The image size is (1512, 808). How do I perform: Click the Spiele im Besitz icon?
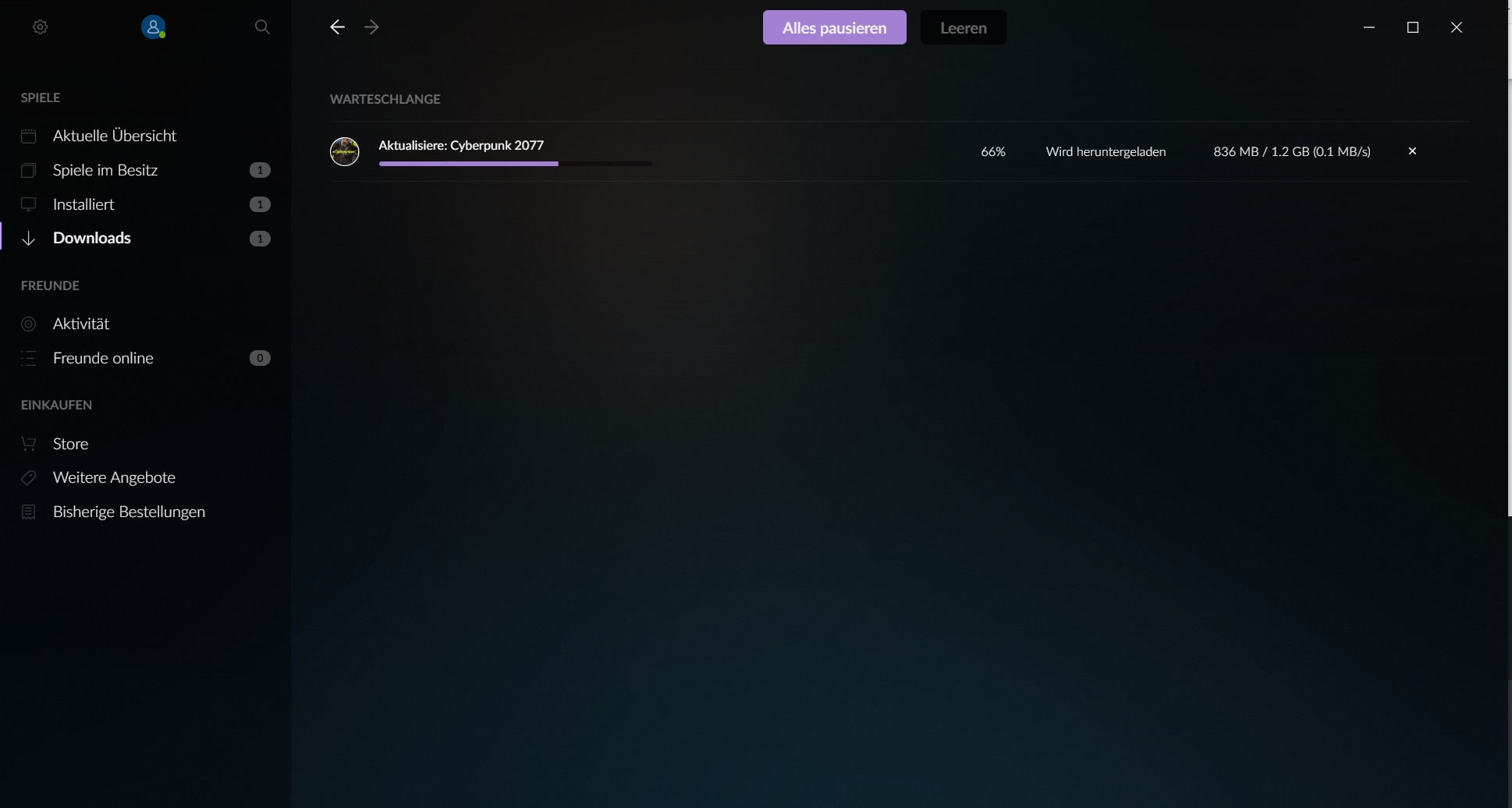tap(29, 170)
